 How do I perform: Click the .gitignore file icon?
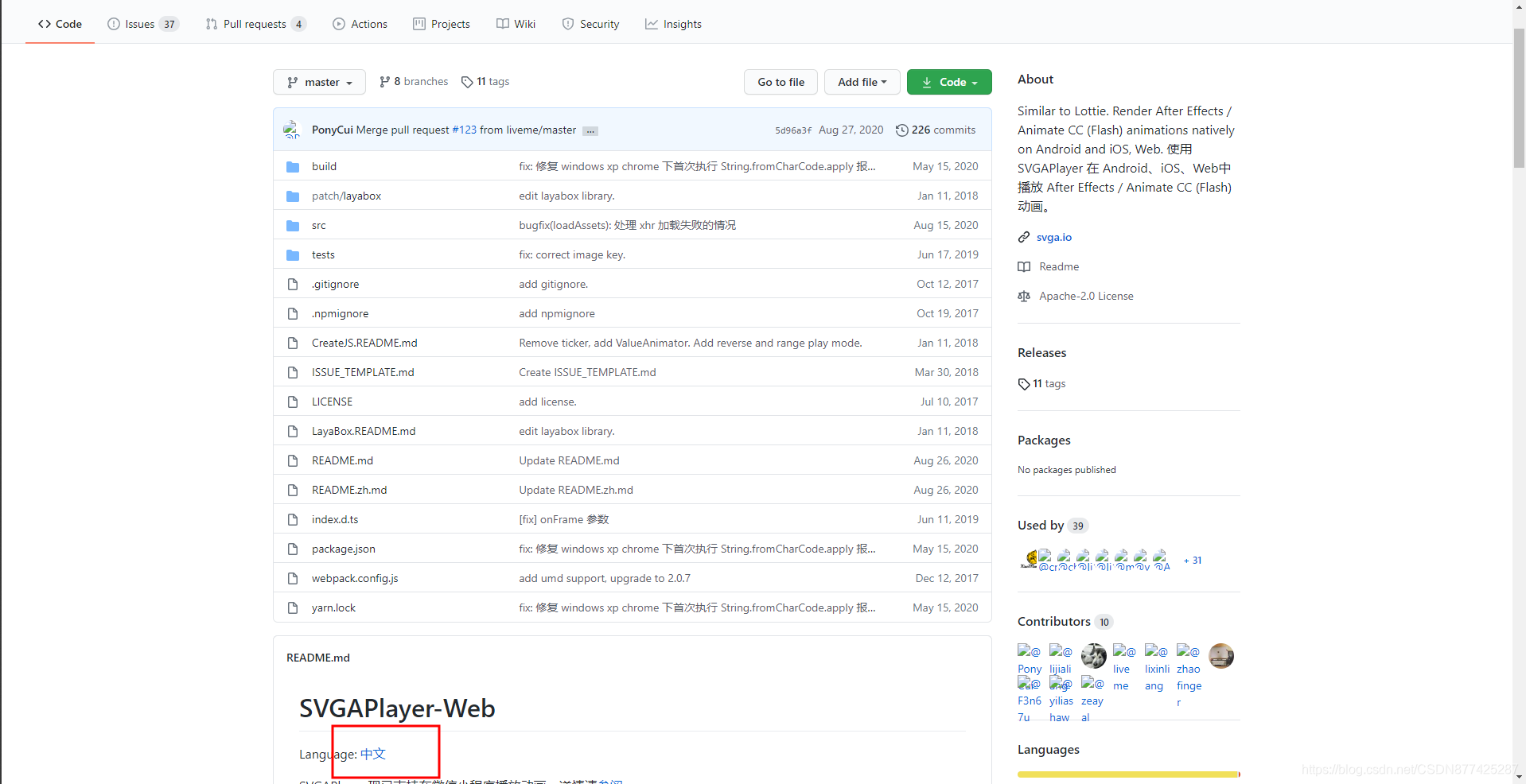pos(293,284)
